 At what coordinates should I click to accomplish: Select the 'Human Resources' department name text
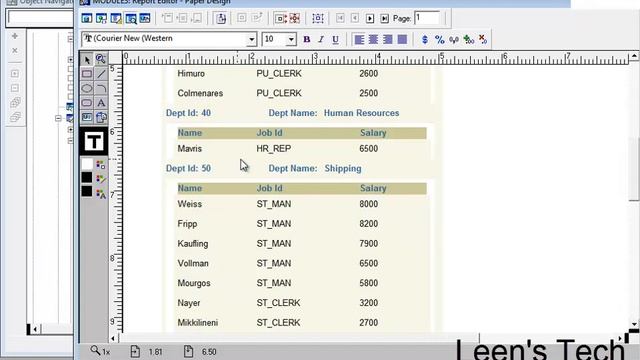(x=361, y=113)
